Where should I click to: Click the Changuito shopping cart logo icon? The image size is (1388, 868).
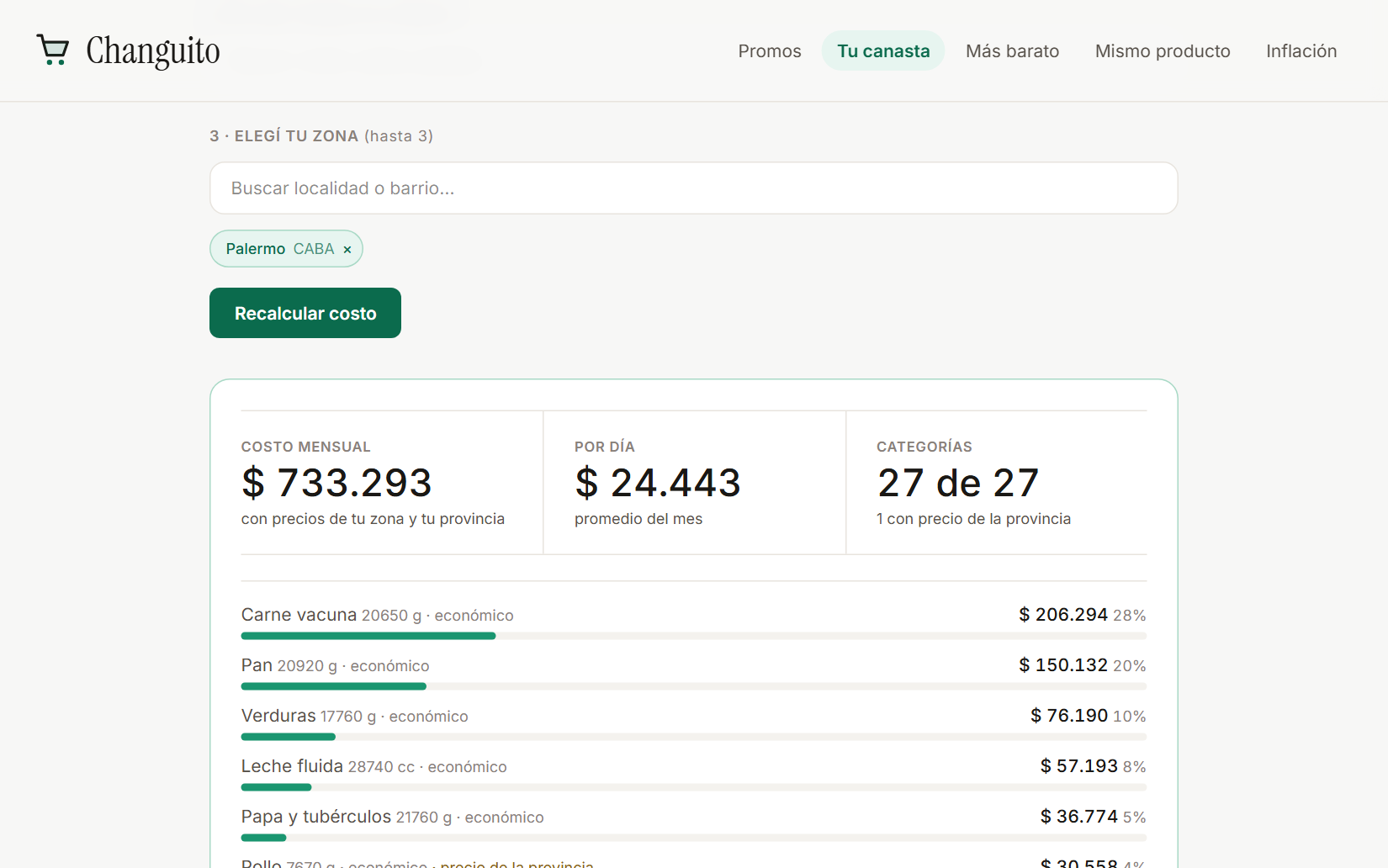tap(53, 50)
